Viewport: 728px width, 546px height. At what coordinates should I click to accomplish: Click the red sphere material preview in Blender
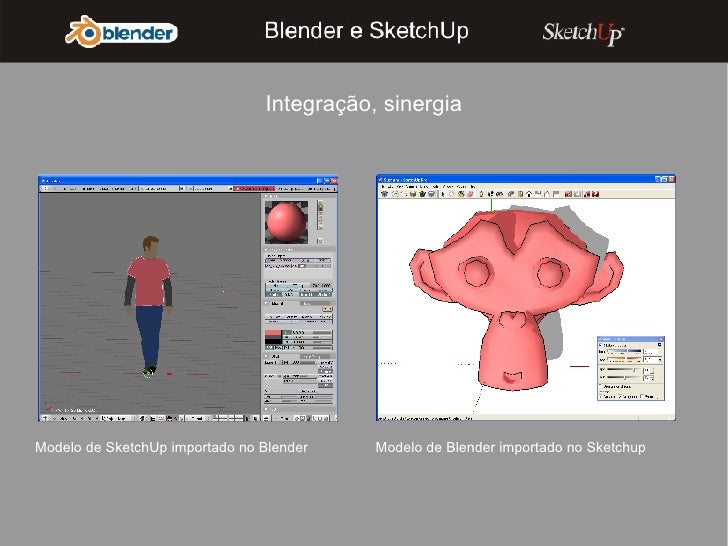[286, 222]
